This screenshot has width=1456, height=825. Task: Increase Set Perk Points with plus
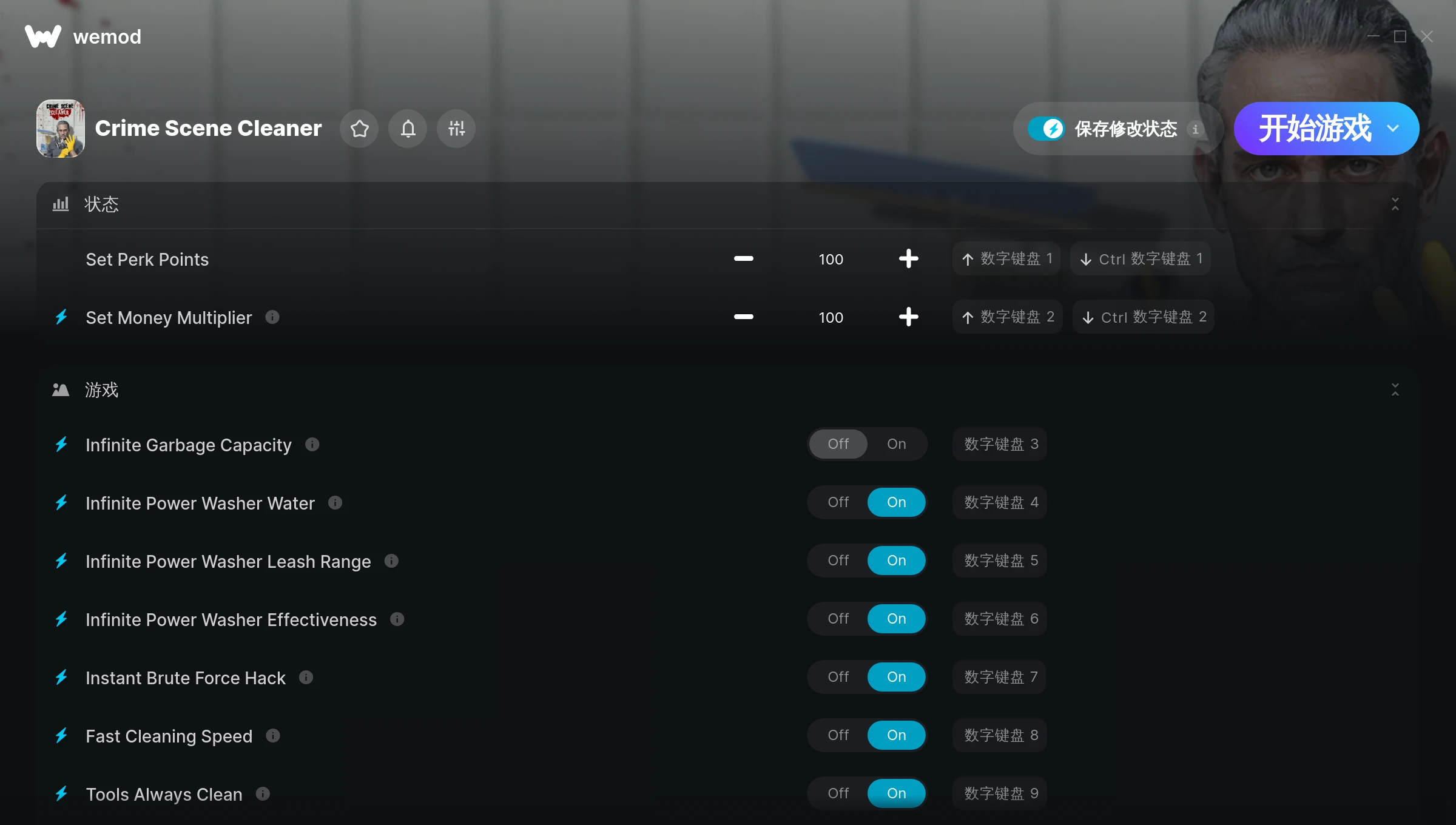908,259
